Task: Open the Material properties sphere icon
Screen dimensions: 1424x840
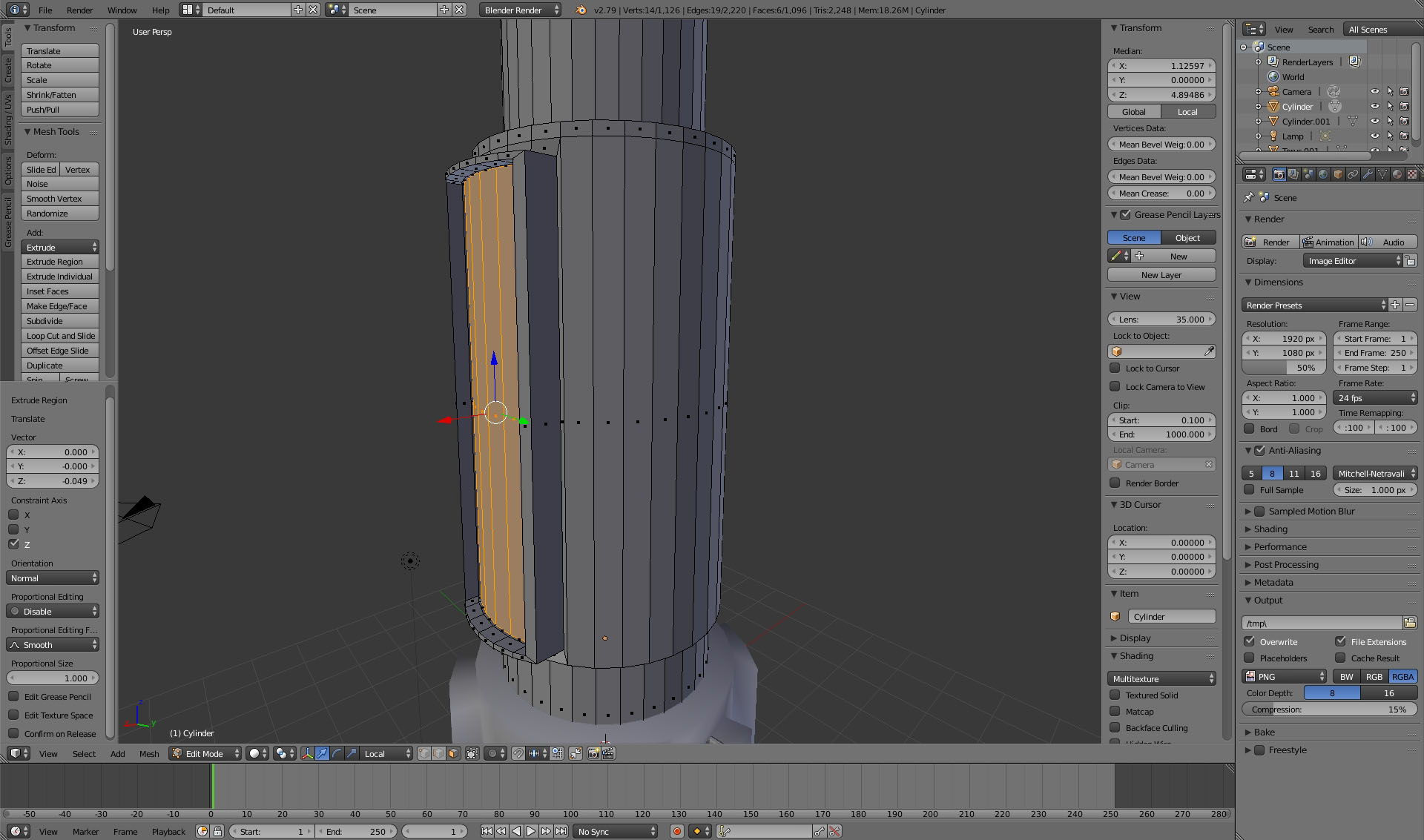Action: coord(1397,174)
